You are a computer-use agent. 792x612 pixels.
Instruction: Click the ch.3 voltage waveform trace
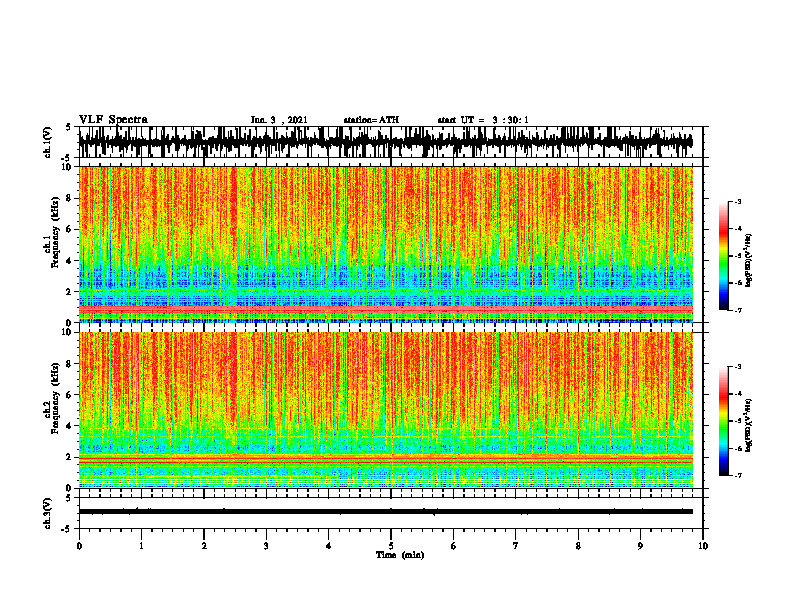click(x=386, y=512)
